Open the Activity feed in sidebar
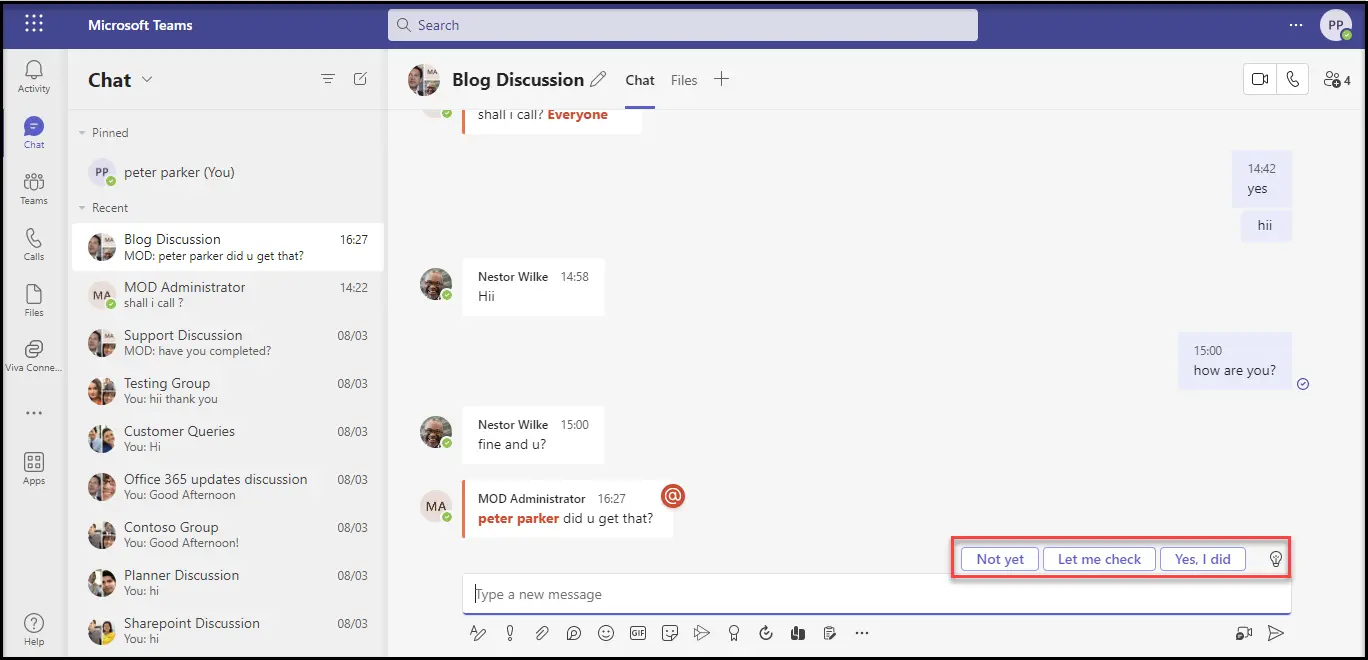This screenshot has height=660, width=1368. pyautogui.click(x=34, y=76)
